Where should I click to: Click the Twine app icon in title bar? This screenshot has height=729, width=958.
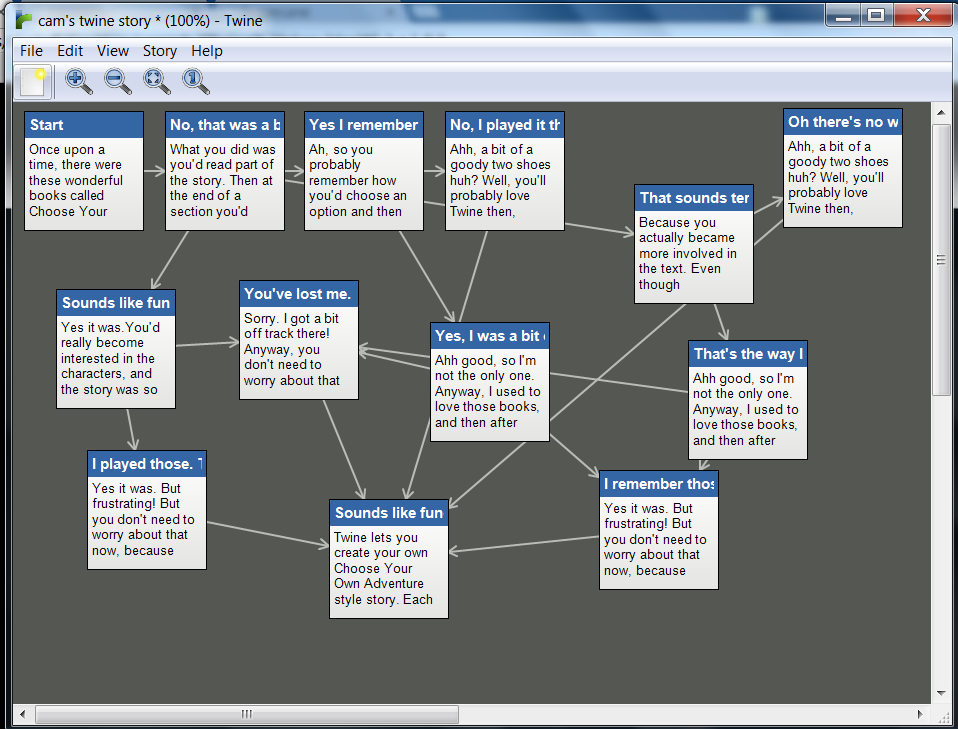[x=24, y=20]
